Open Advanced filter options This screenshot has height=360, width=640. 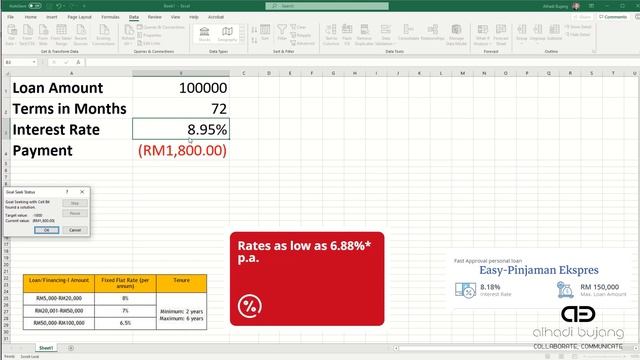303,43
